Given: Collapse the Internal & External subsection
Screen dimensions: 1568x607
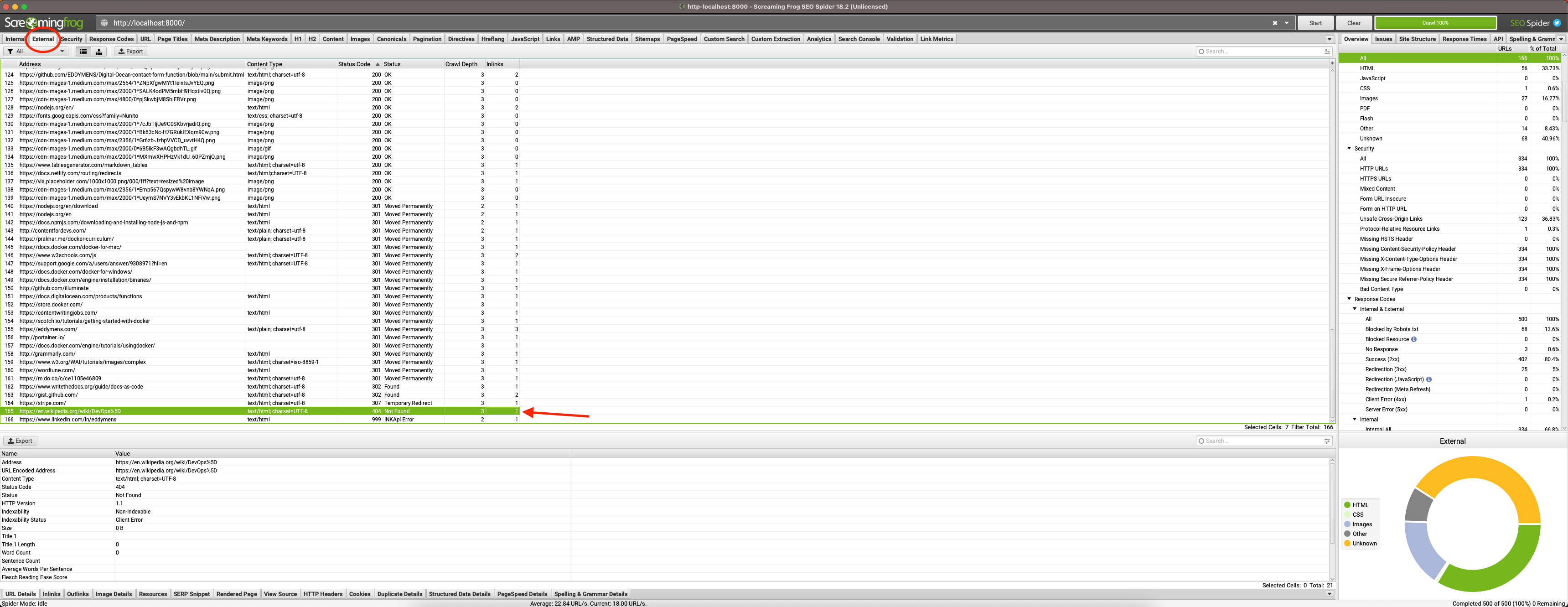Looking at the screenshot, I should point(1354,309).
